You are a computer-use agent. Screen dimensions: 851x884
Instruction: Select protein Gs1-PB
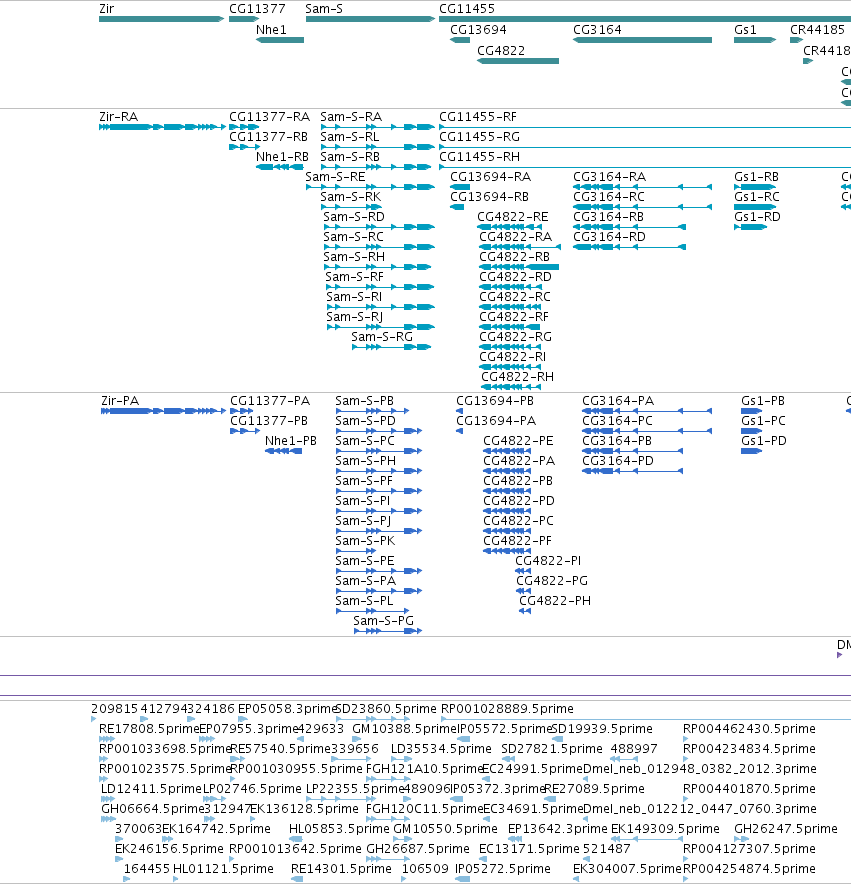[x=751, y=411]
